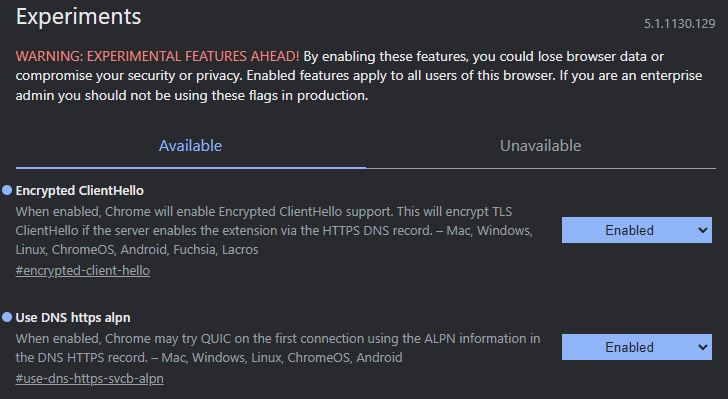Image resolution: width=728 pixels, height=399 pixels.
Task: Select the Use DNS https alpn flag title
Action: [x=73, y=317]
